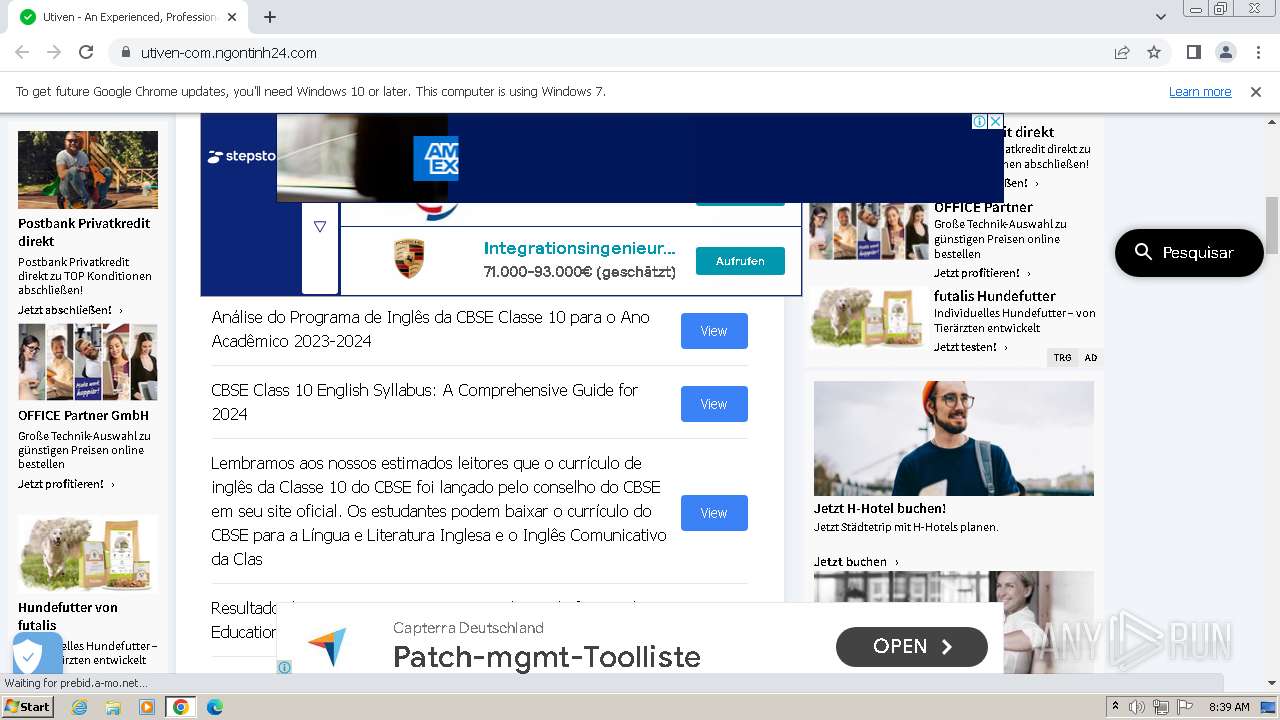Click the Pesquisar search button
1280x720 pixels.
[1189, 252]
